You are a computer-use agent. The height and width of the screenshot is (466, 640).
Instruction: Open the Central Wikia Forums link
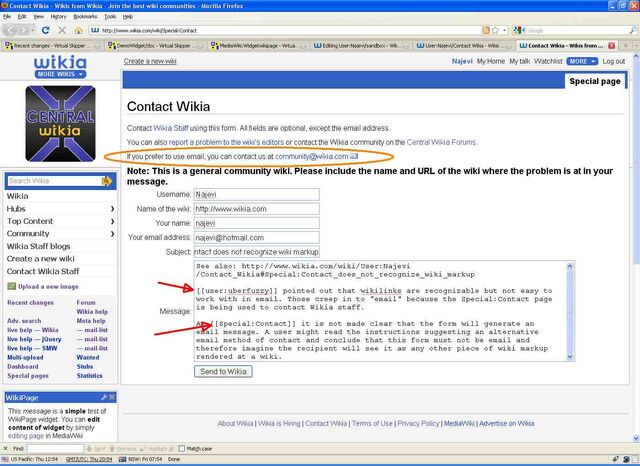coord(441,142)
